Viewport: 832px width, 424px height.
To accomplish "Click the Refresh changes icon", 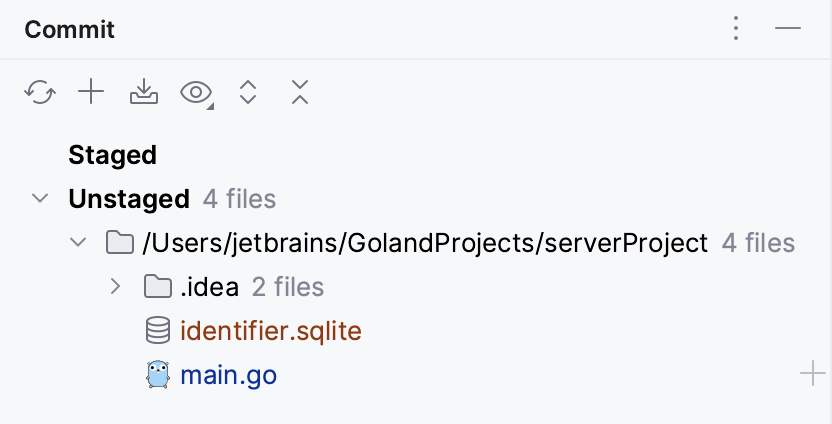I will click(x=39, y=93).
